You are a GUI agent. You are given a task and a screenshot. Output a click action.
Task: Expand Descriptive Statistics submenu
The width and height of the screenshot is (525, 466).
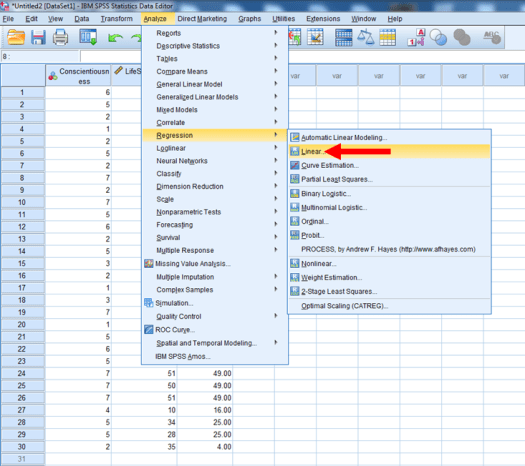pos(215,46)
